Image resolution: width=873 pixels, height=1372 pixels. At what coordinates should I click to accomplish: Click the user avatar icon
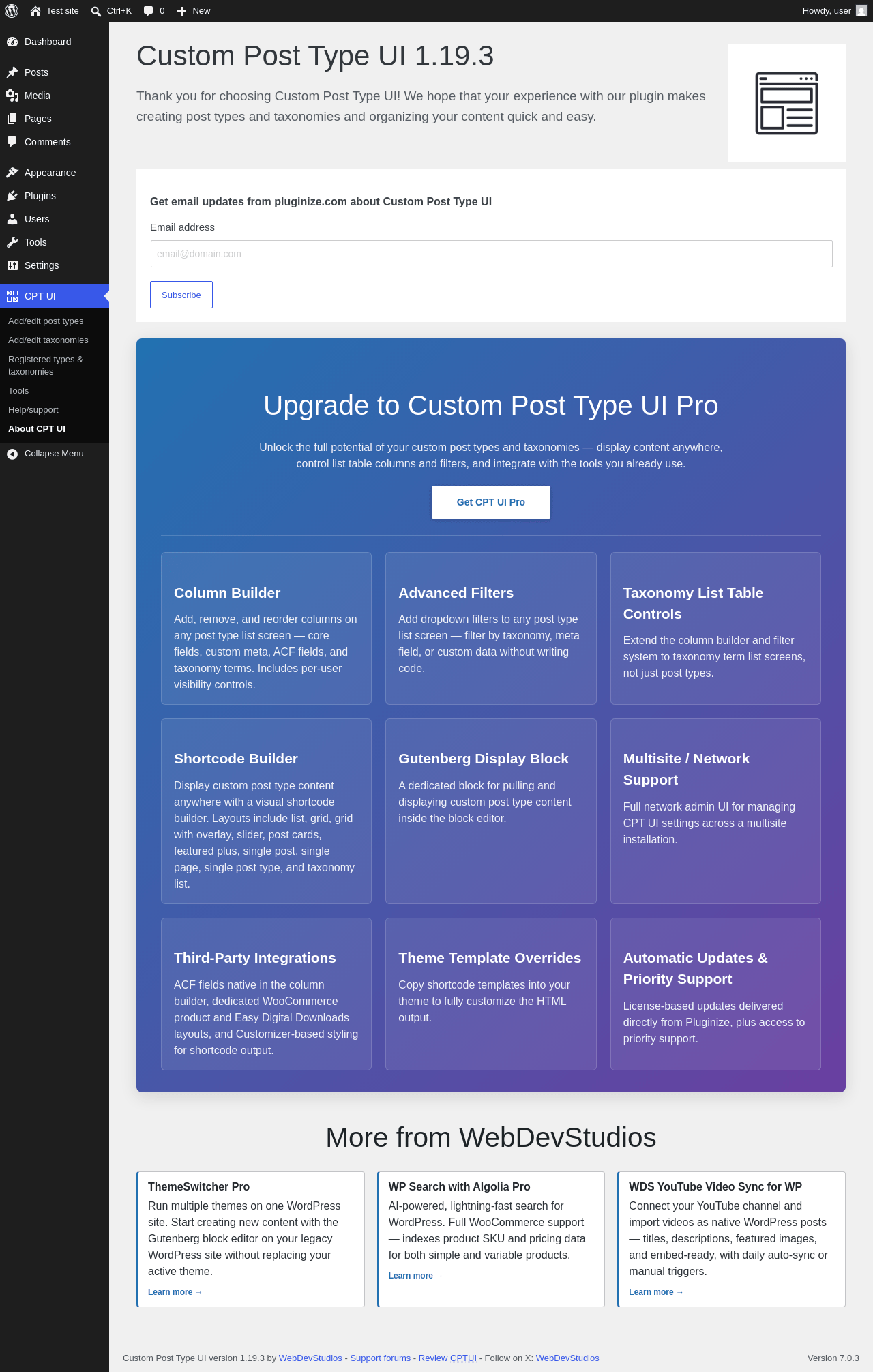point(861,11)
